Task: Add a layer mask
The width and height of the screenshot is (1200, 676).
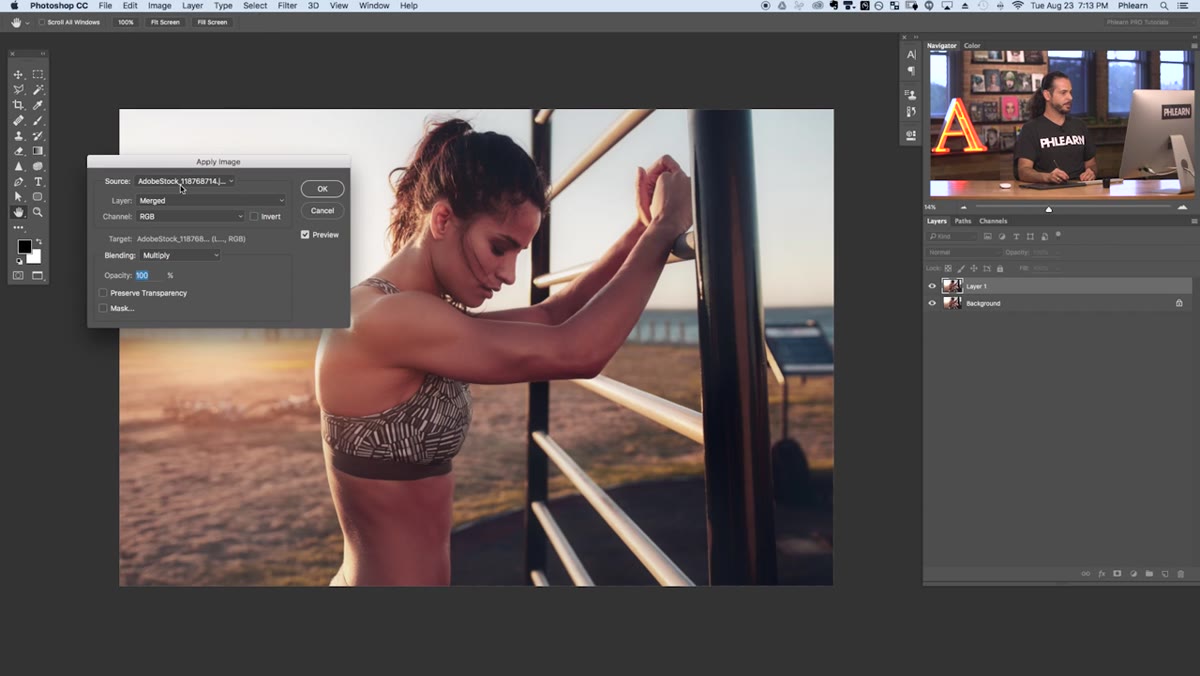Action: (1117, 574)
